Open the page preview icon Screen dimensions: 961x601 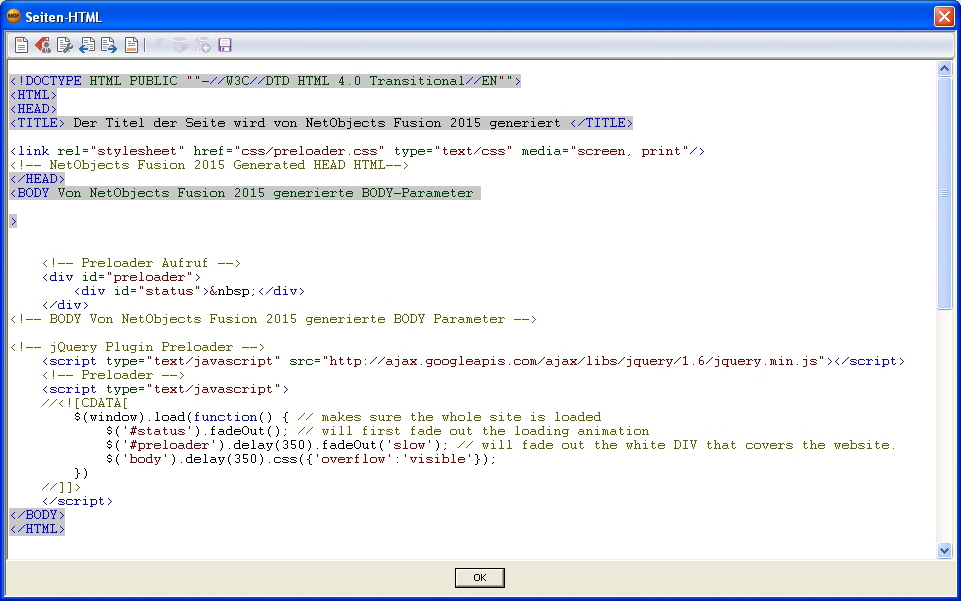(131, 45)
